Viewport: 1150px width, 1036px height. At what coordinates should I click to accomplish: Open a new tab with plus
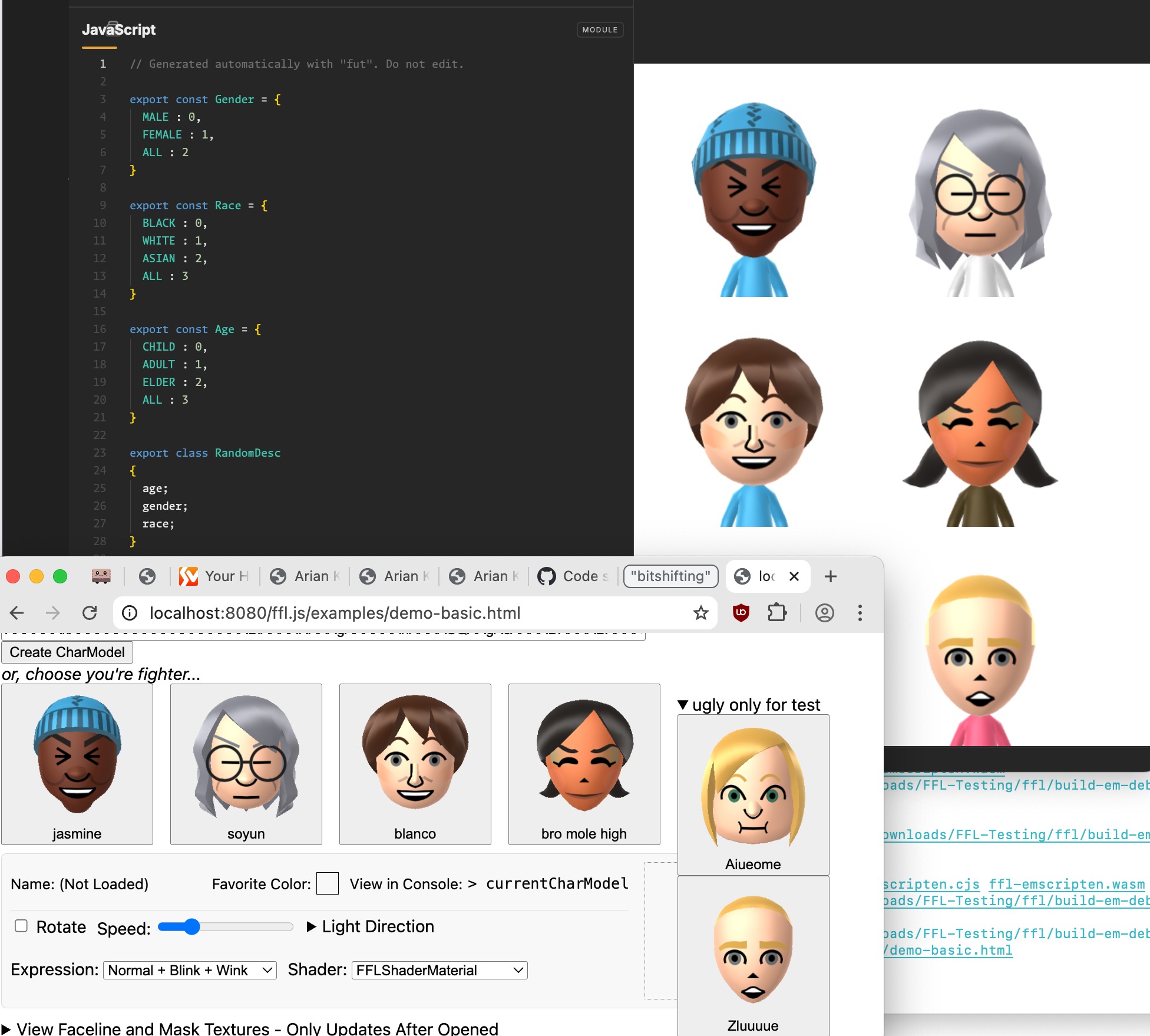point(830,576)
